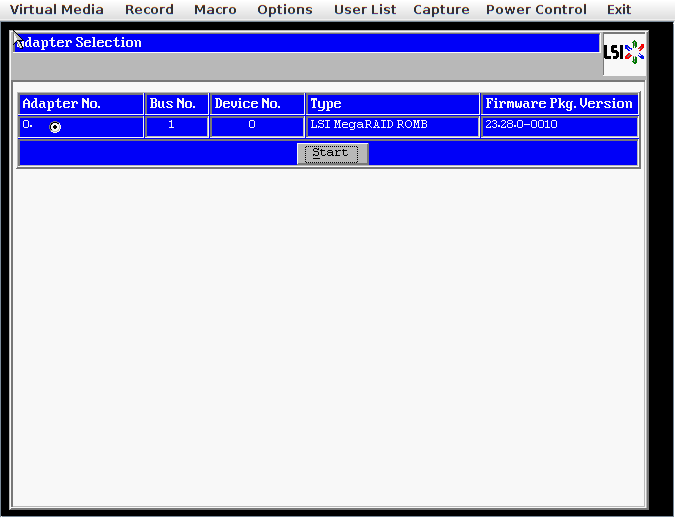Click the Device No. column header
Screen dimensions: 675x518
[257, 104]
